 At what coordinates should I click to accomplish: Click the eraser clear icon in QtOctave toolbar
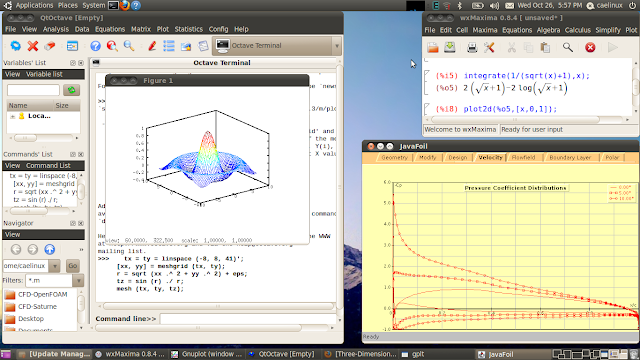(50, 46)
